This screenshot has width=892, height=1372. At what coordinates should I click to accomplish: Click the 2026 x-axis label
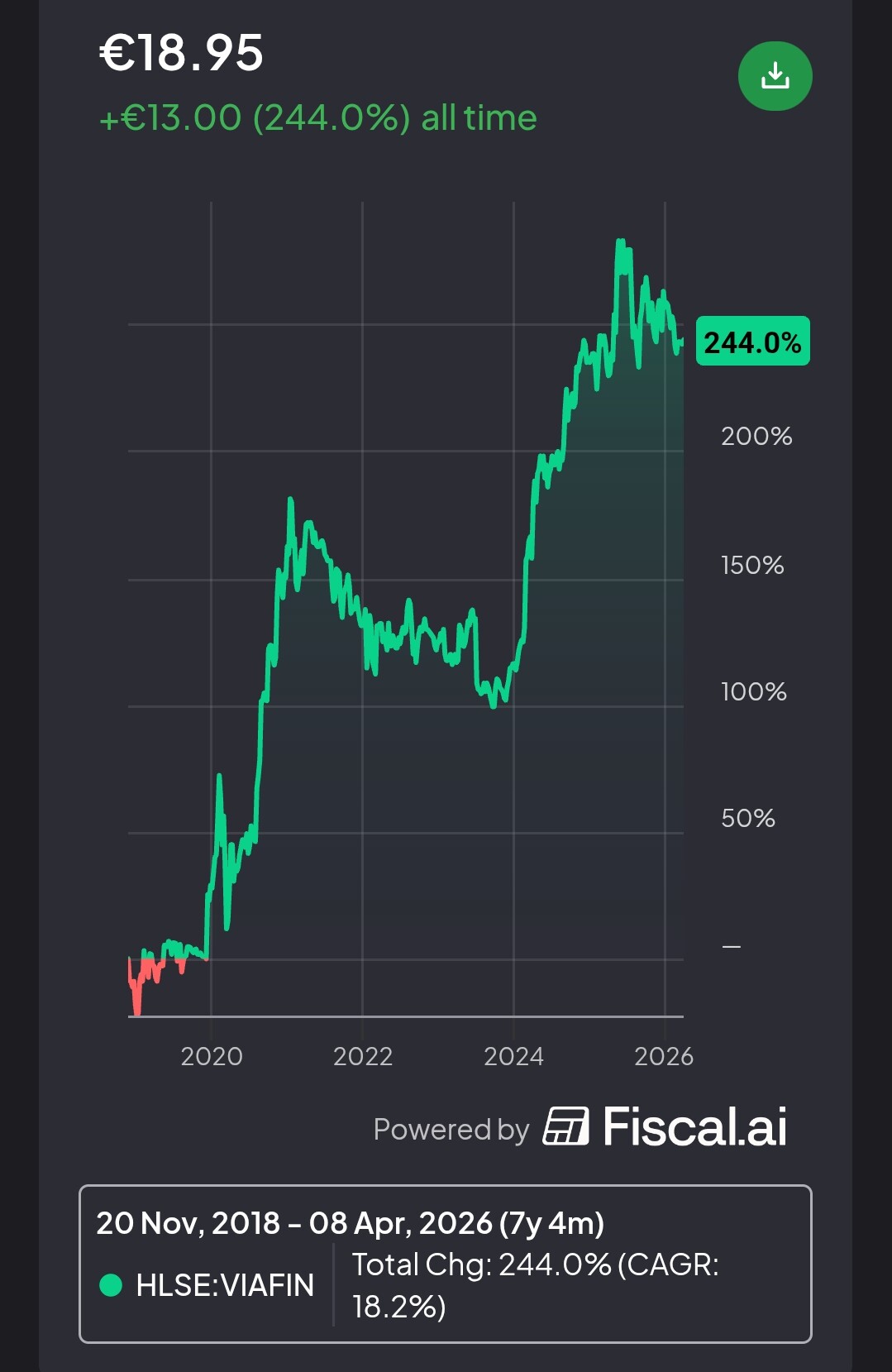coord(664,1056)
